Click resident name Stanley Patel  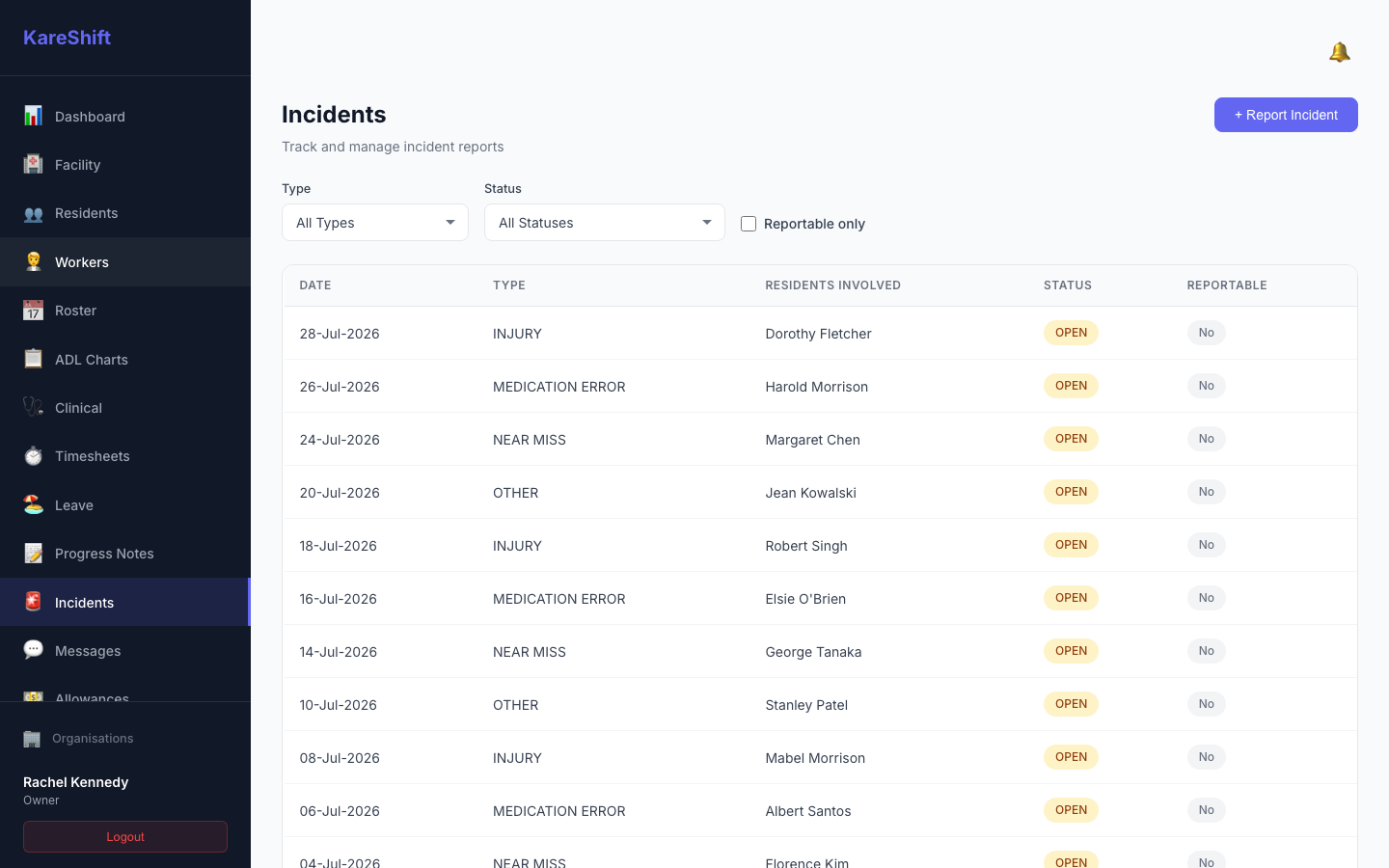[x=806, y=705]
